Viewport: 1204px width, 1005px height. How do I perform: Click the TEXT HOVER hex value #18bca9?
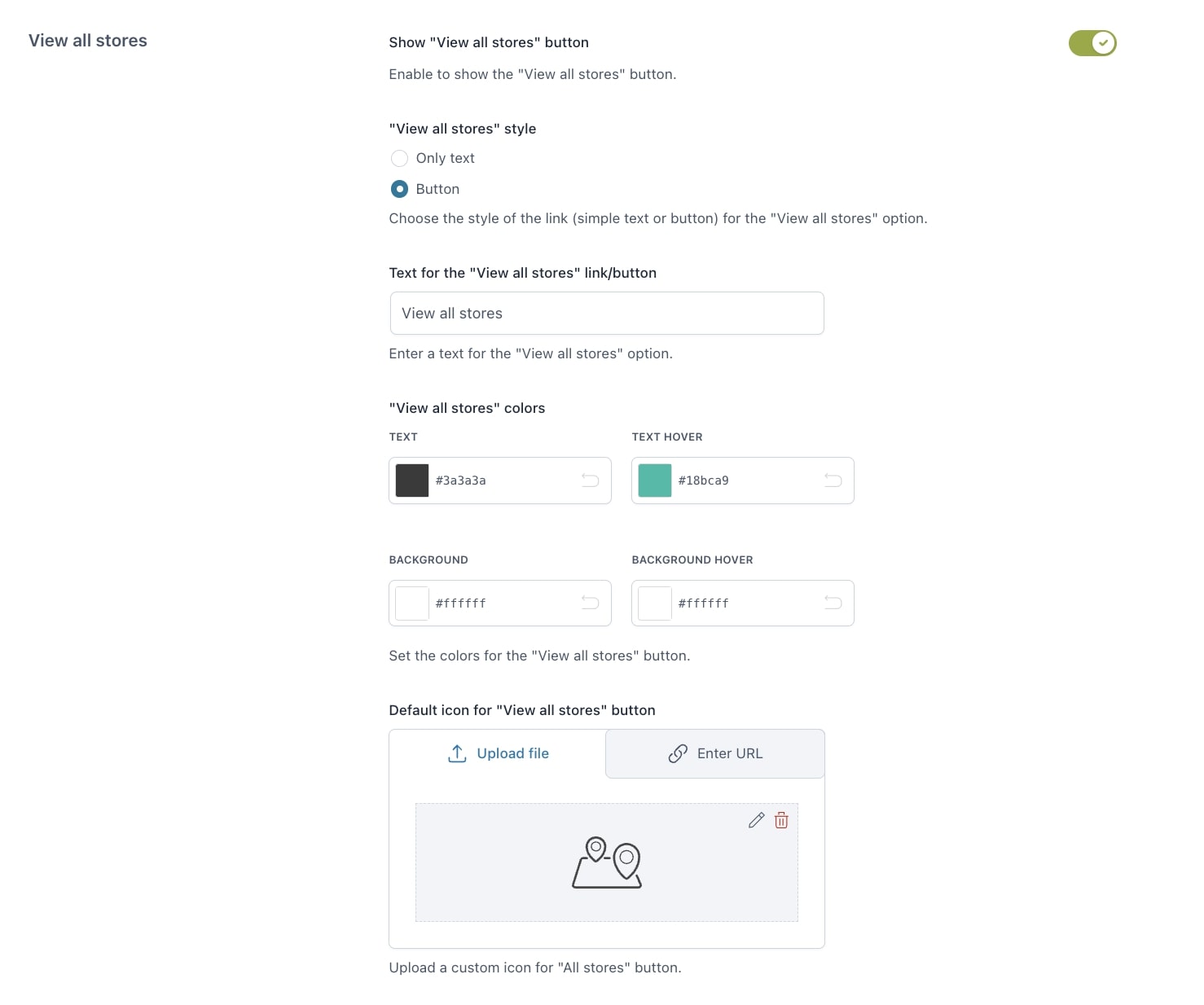coord(704,481)
